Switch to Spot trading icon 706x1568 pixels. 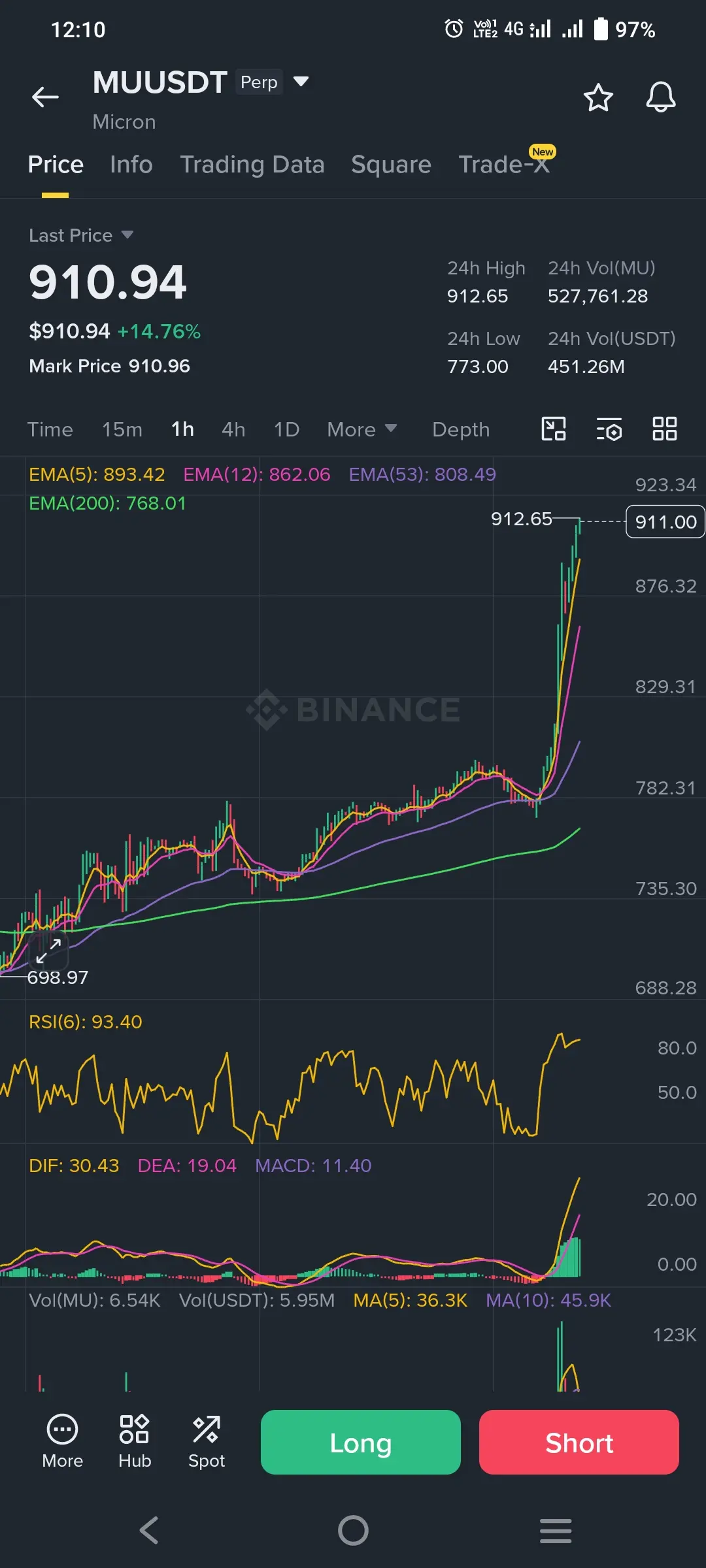point(207,1442)
